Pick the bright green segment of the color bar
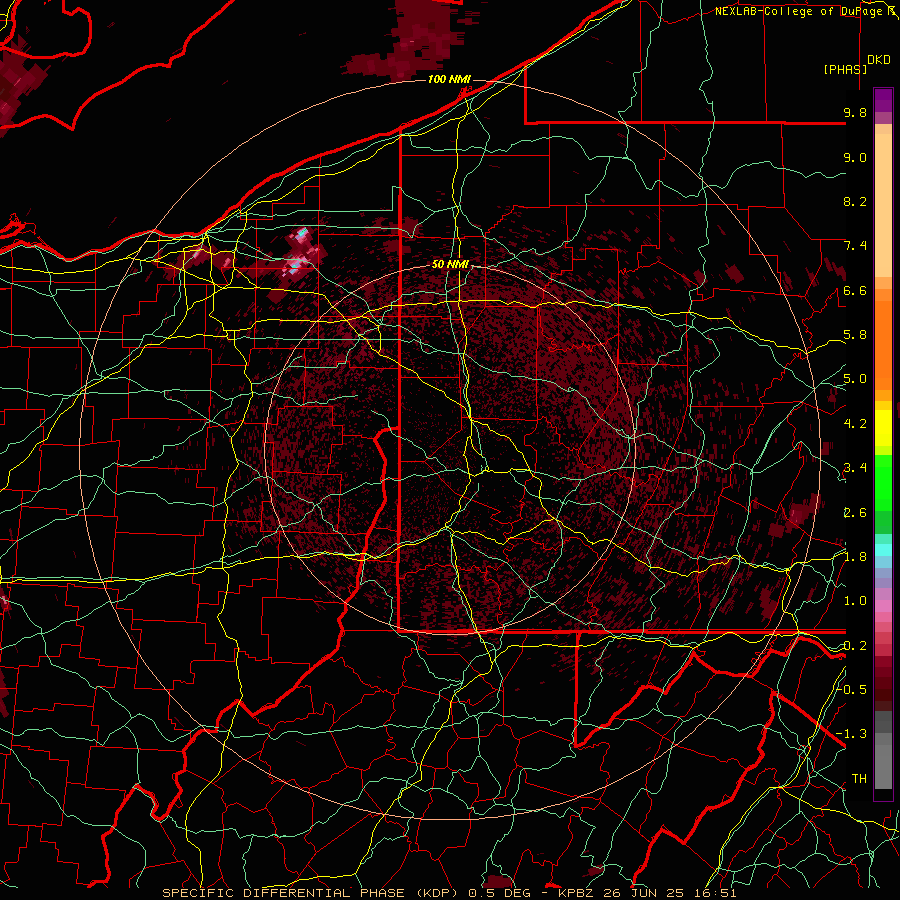This screenshot has width=900, height=900. coord(883,482)
